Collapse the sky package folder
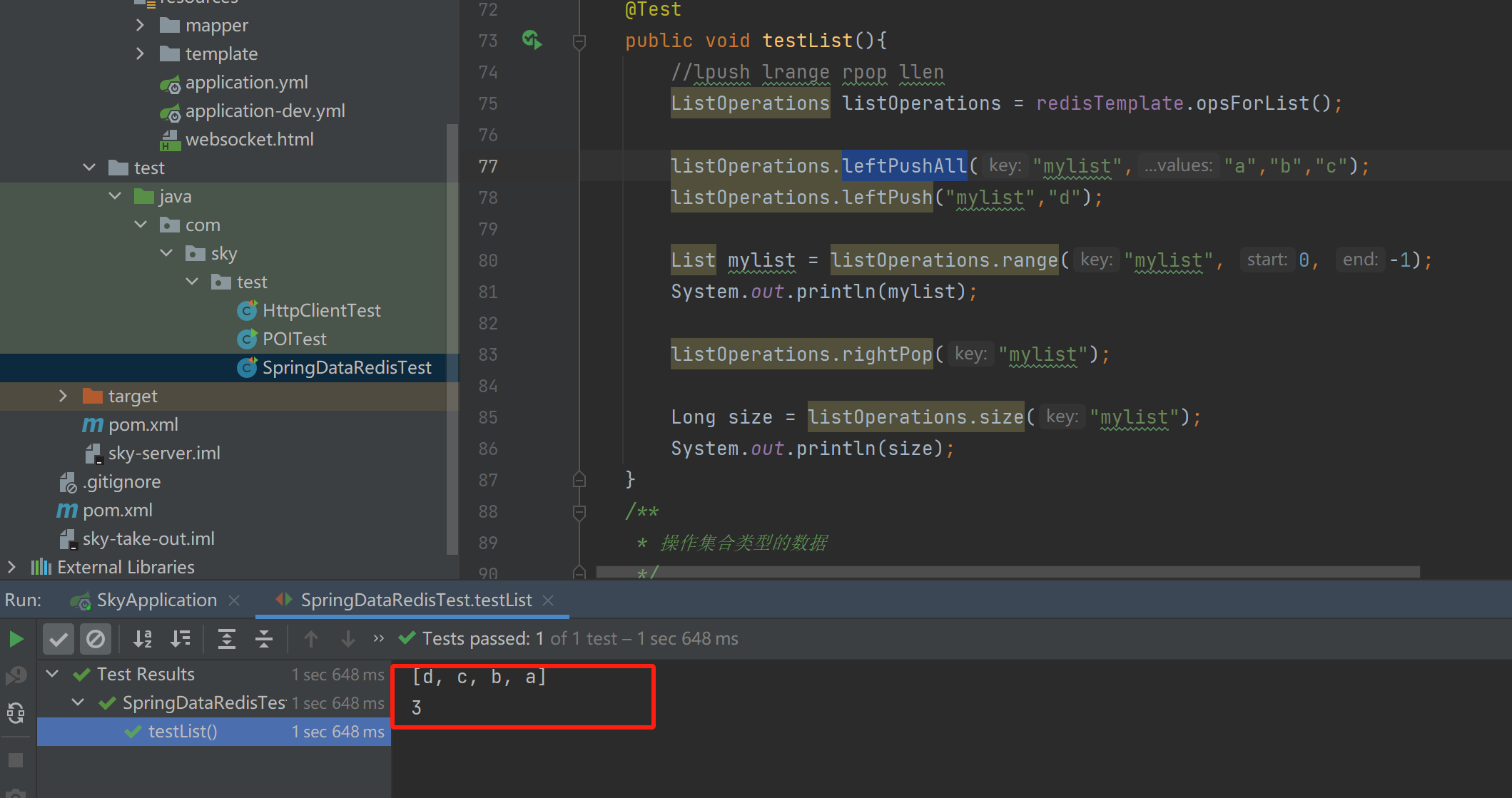This screenshot has height=798, width=1512. coord(166,253)
